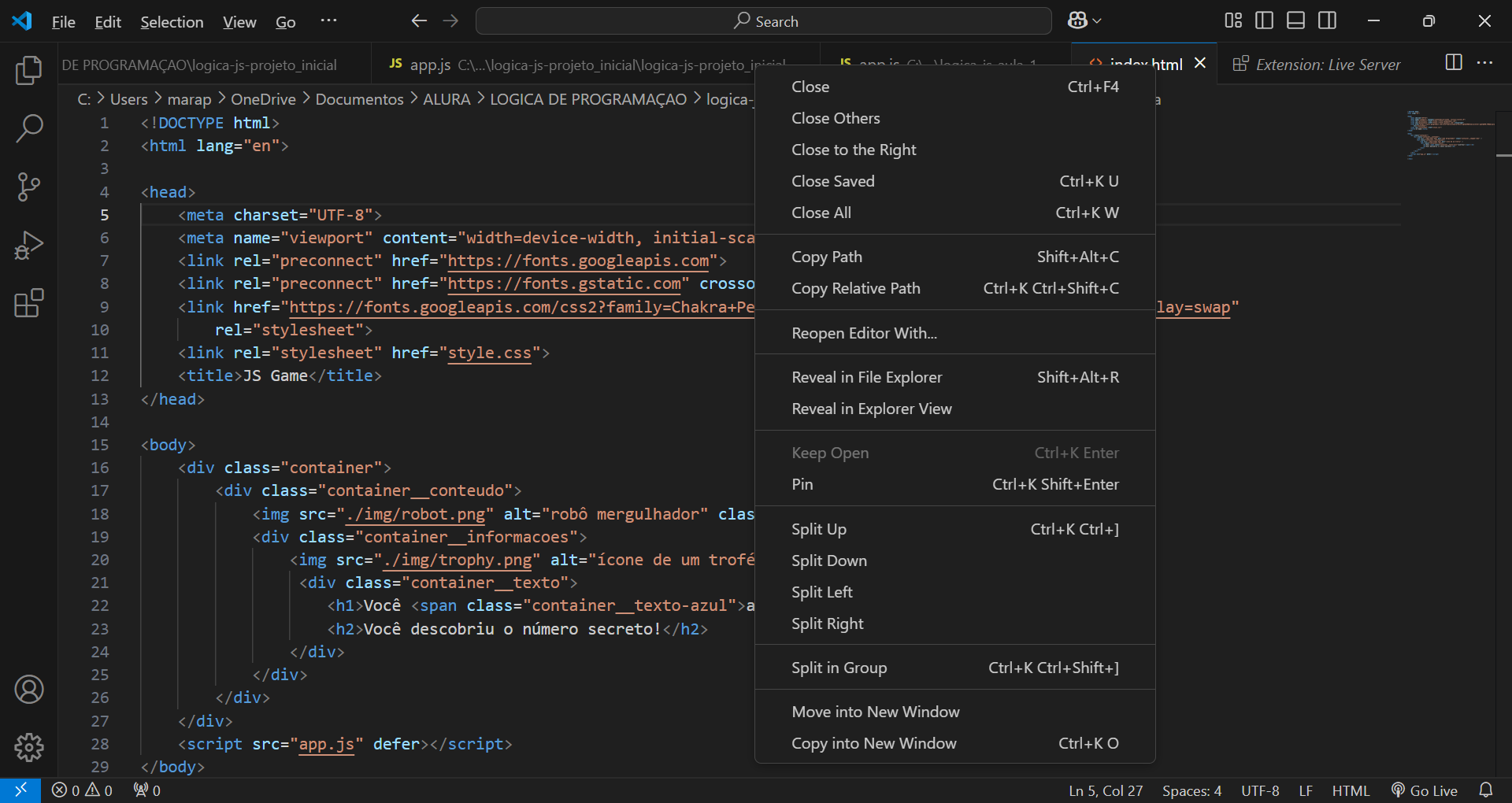Open editor More Actions ellipsis

click(x=1485, y=63)
